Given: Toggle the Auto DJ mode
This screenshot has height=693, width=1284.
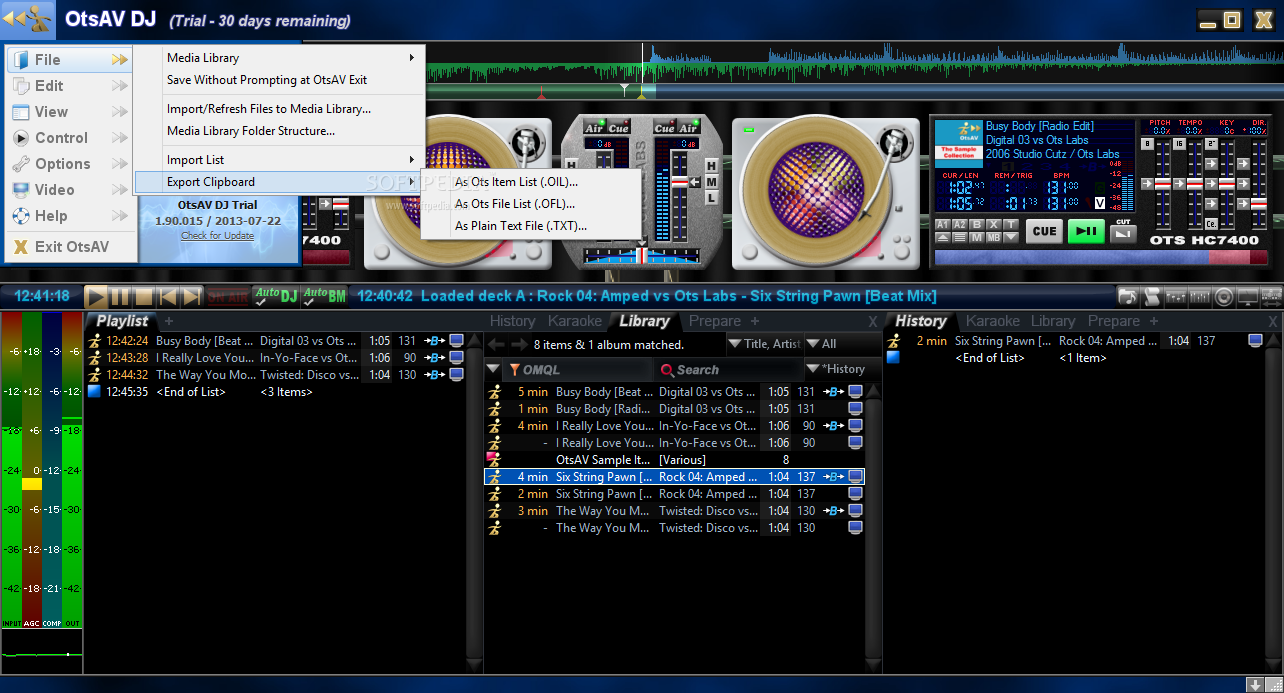Looking at the screenshot, I should point(274,296).
